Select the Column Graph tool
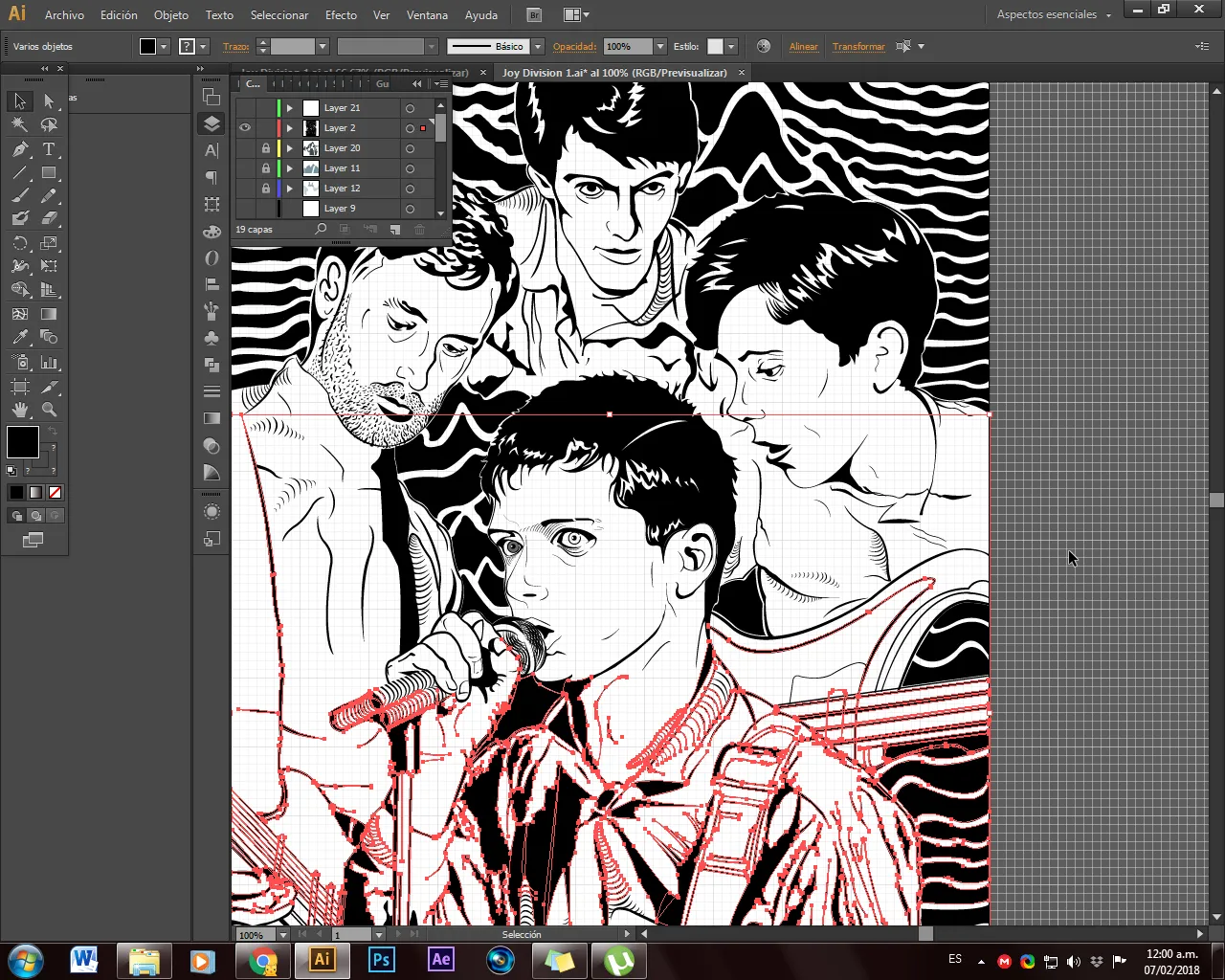This screenshot has width=1225, height=980. click(49, 363)
